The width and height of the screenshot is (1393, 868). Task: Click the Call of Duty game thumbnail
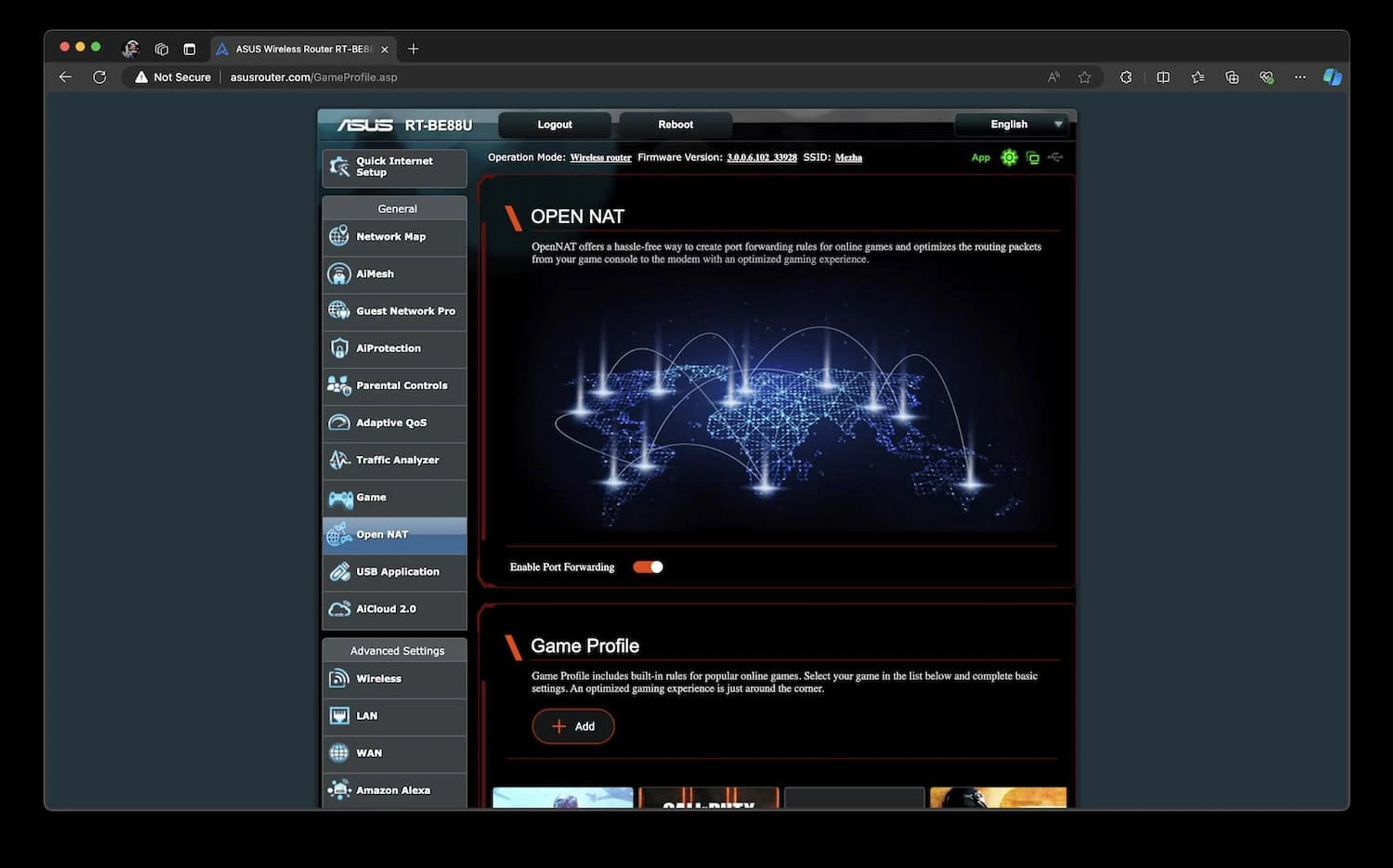(x=709, y=797)
